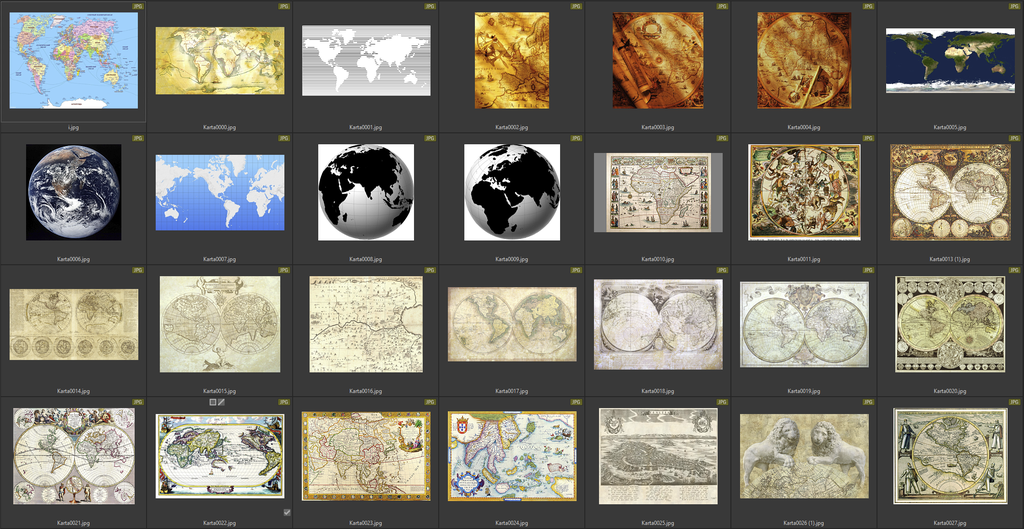The width and height of the screenshot is (1024, 529).
Task: Select the Earth from space photo Karta0006
Action: pyautogui.click(x=73, y=192)
